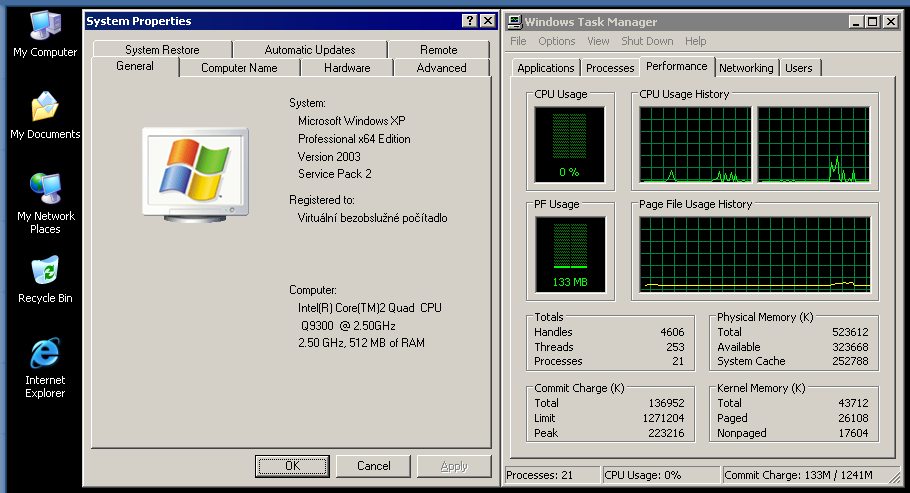Select the Hardware tab in System Properties
The image size is (910, 493).
click(347, 68)
